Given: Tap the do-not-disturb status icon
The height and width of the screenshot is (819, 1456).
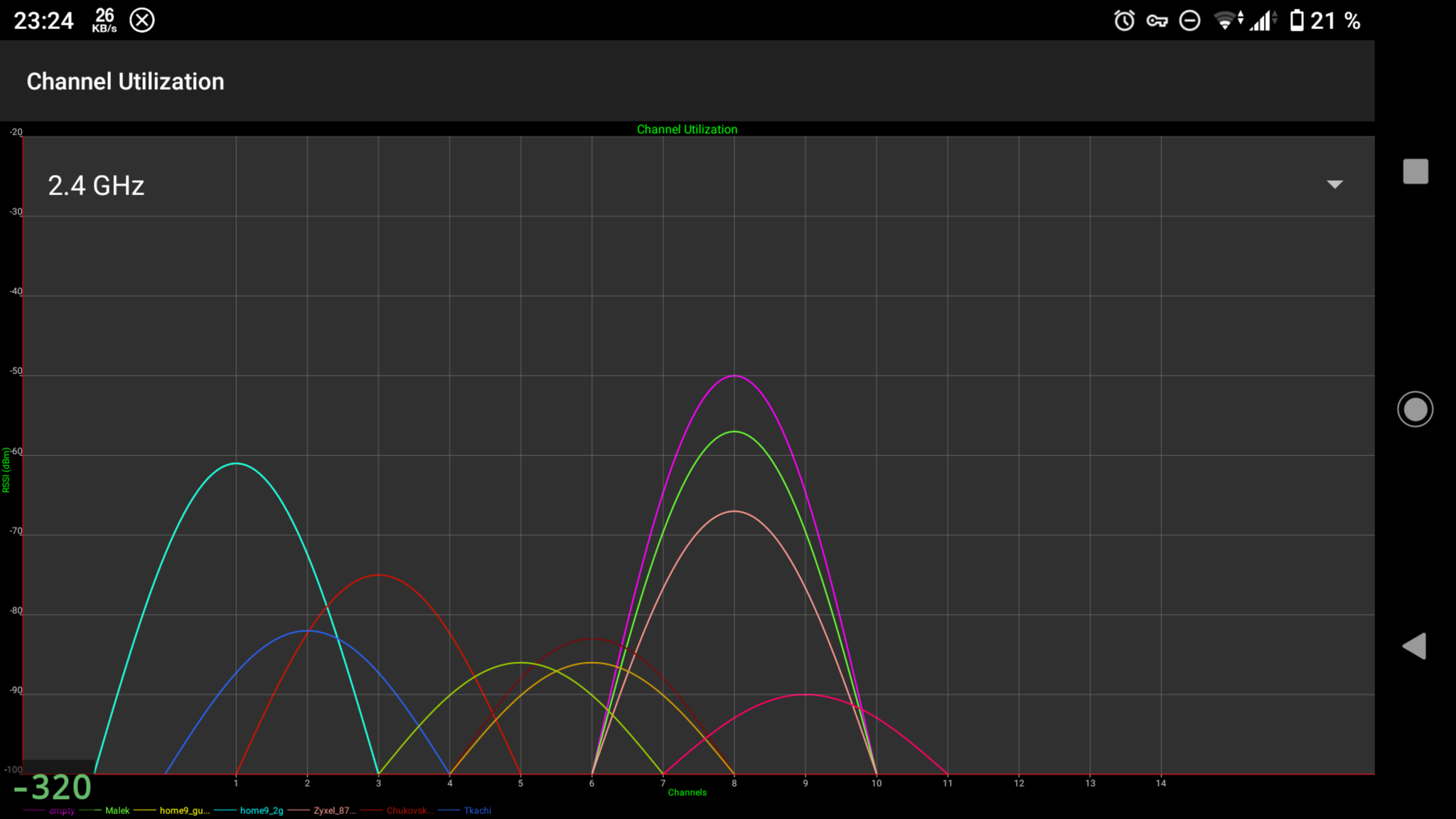Looking at the screenshot, I should (x=1189, y=21).
